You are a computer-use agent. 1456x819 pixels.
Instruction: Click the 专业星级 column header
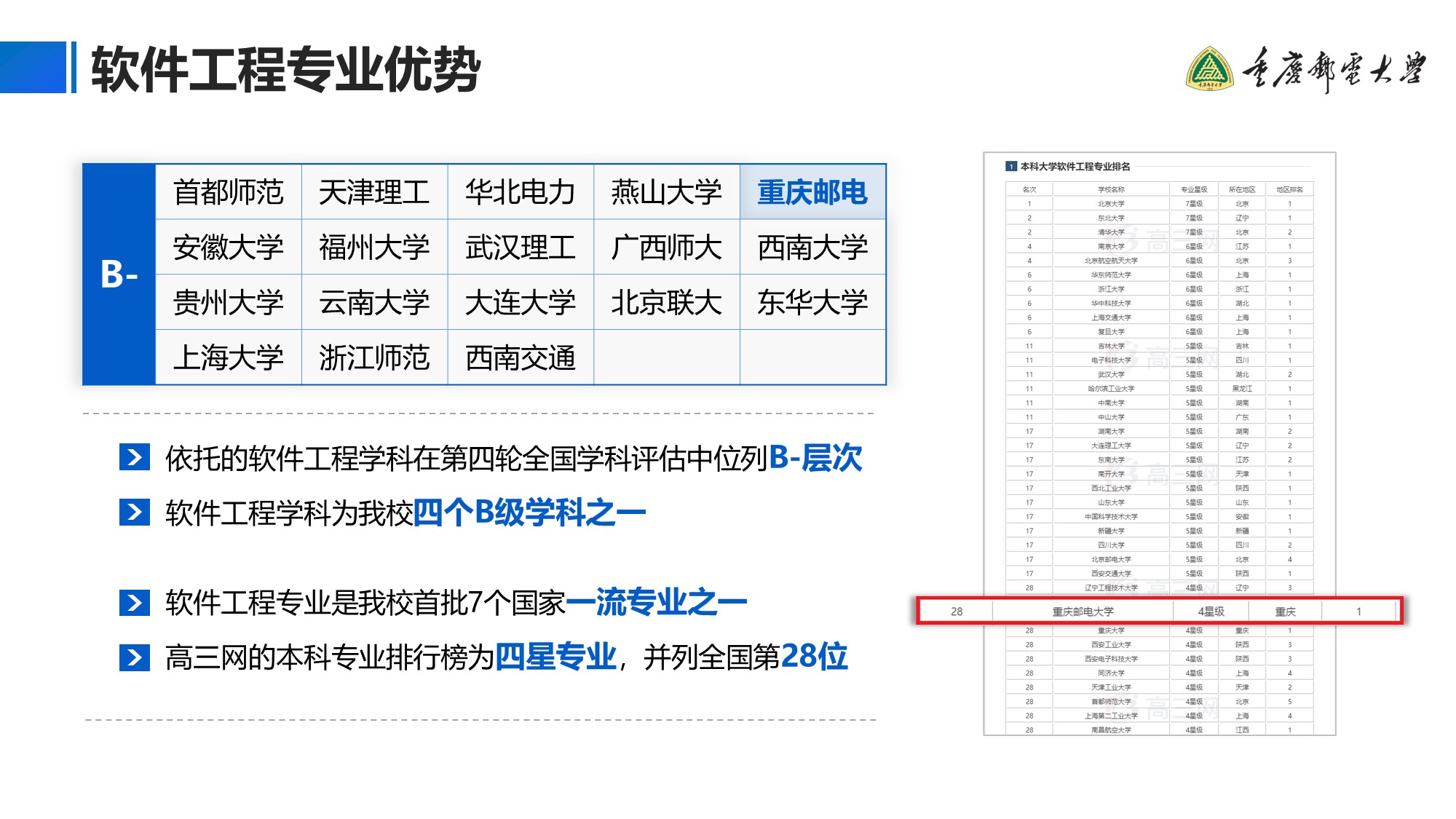pyautogui.click(x=1194, y=190)
